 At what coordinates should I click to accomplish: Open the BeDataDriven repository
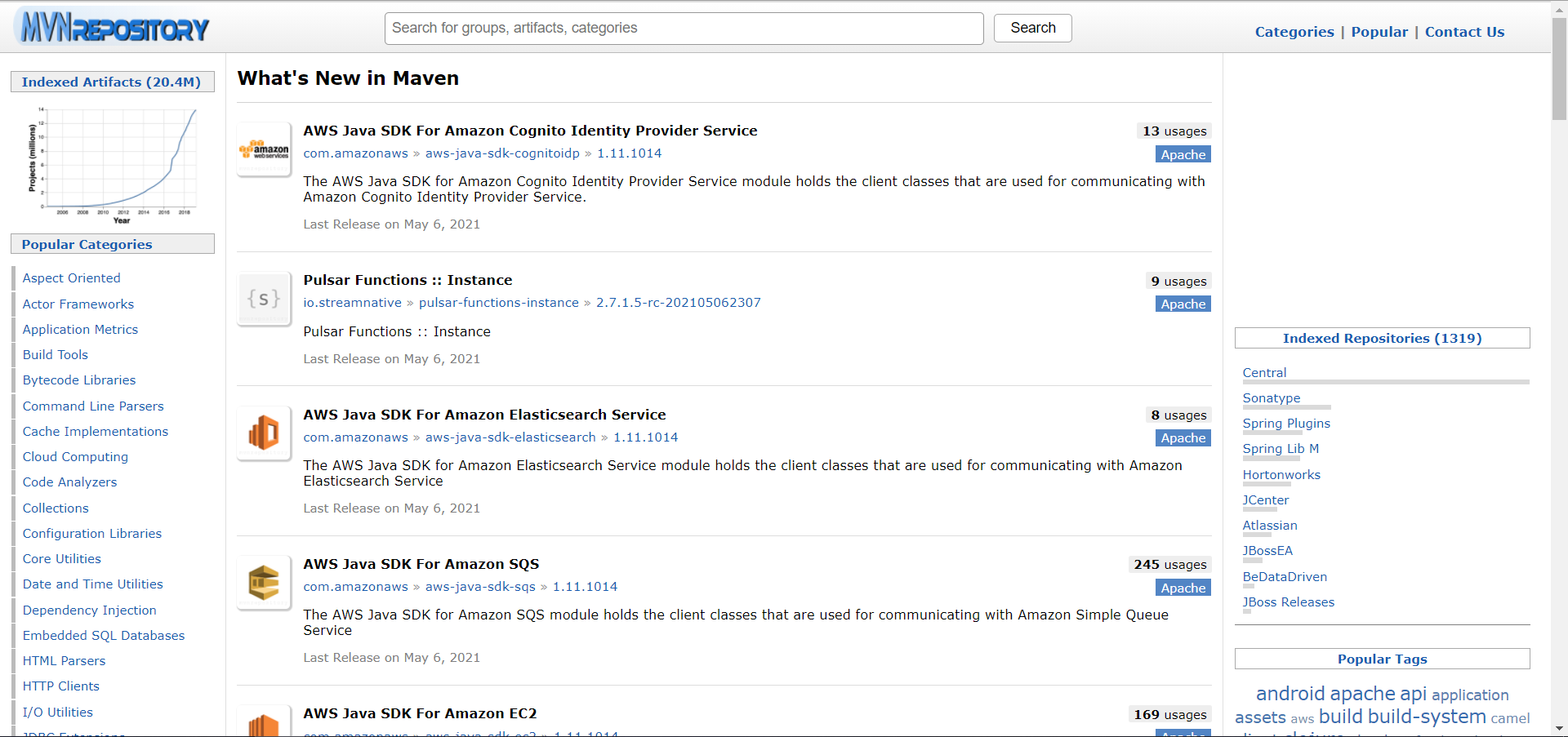(x=1285, y=577)
